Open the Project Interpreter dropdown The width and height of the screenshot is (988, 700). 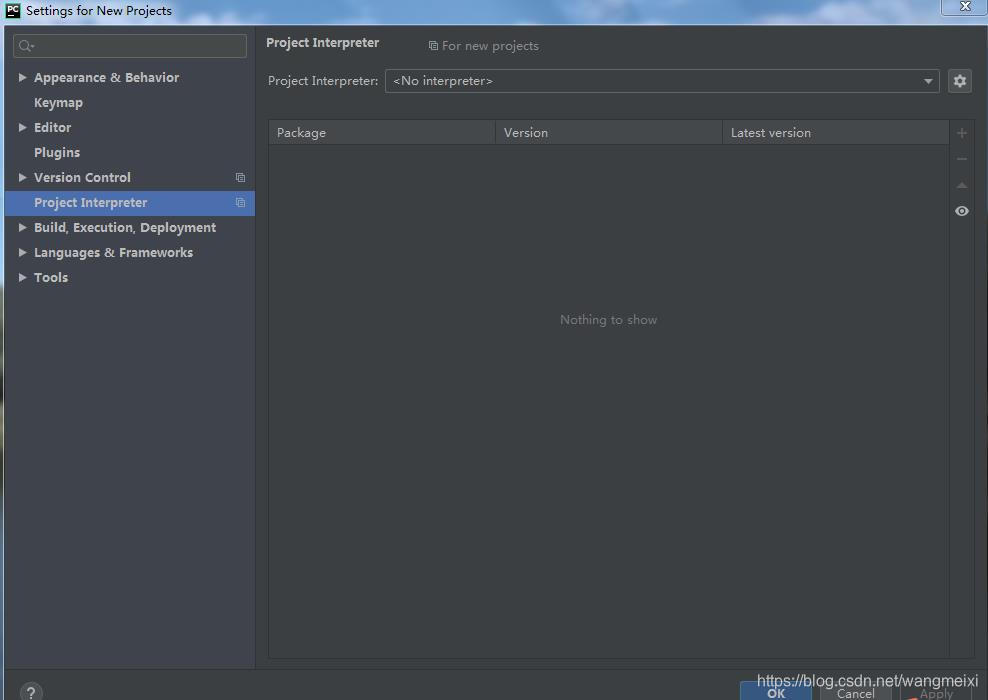662,81
